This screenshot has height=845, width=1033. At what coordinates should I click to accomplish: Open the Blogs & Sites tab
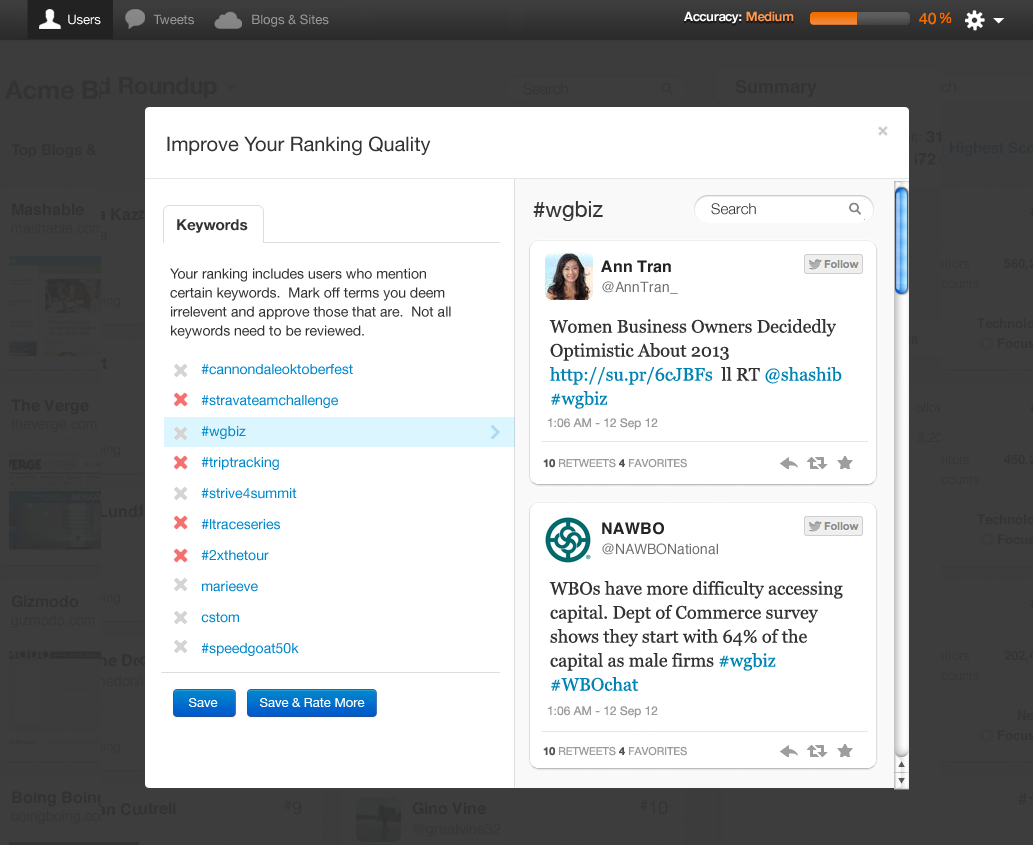click(272, 19)
